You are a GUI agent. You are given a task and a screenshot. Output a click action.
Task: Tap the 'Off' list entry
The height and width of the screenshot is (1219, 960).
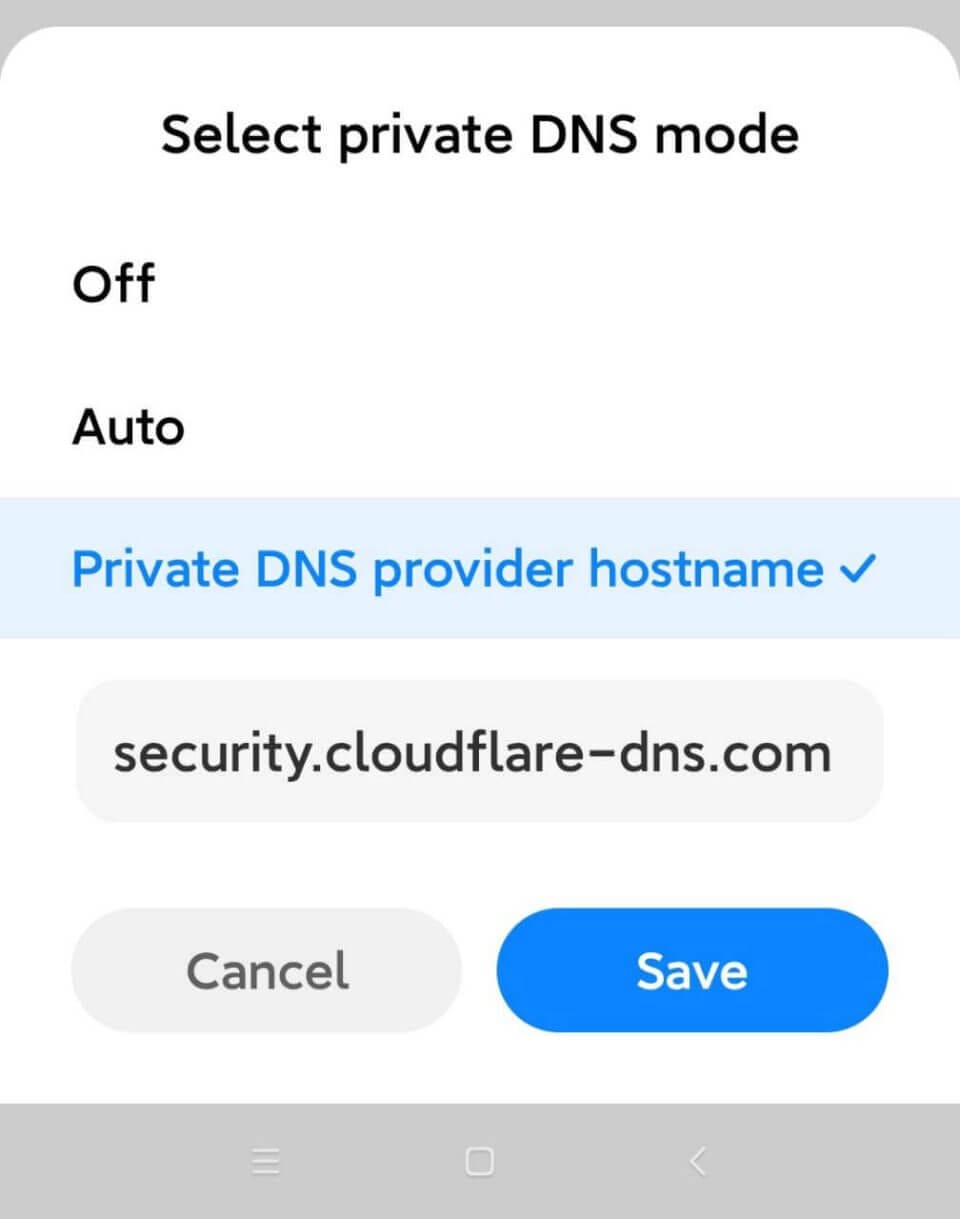coord(114,284)
